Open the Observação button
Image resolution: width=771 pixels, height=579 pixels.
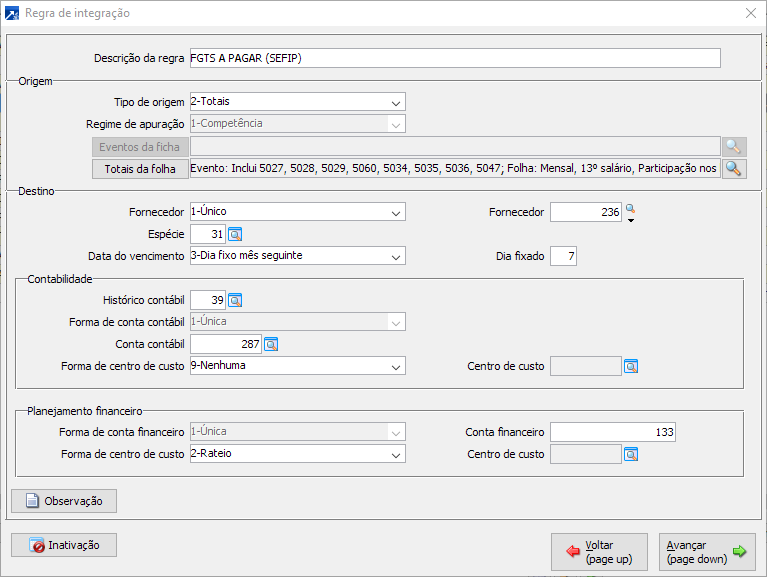coord(64,500)
